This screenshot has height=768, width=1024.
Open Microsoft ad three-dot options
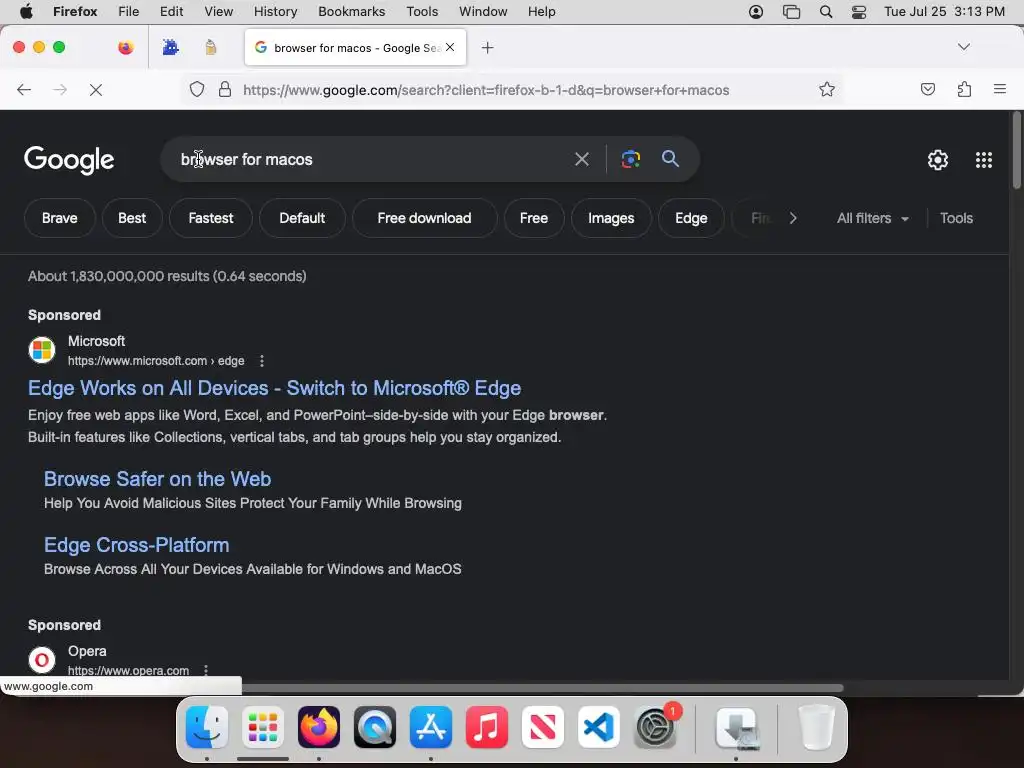(262, 360)
